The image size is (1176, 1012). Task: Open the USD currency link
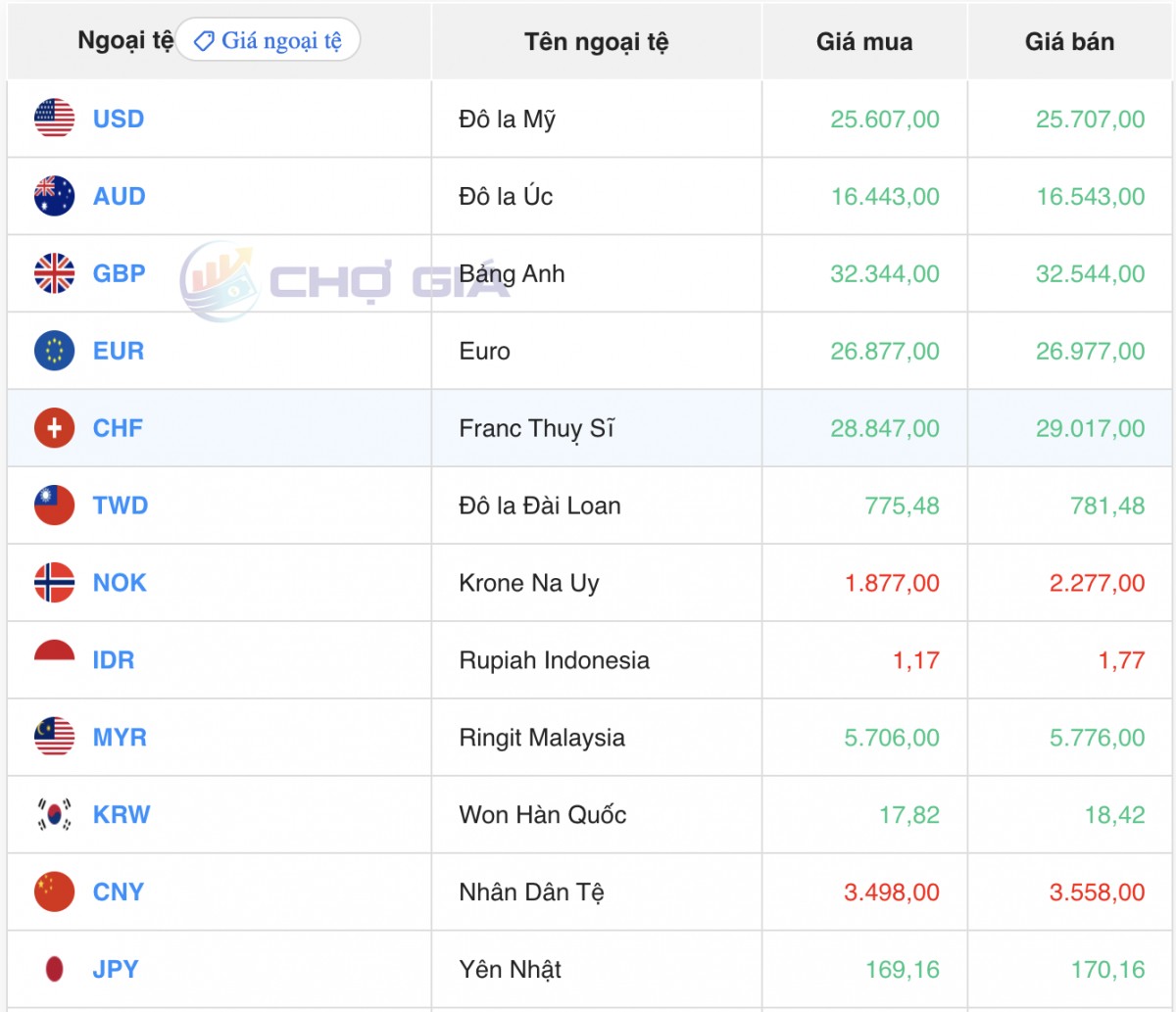(119, 119)
